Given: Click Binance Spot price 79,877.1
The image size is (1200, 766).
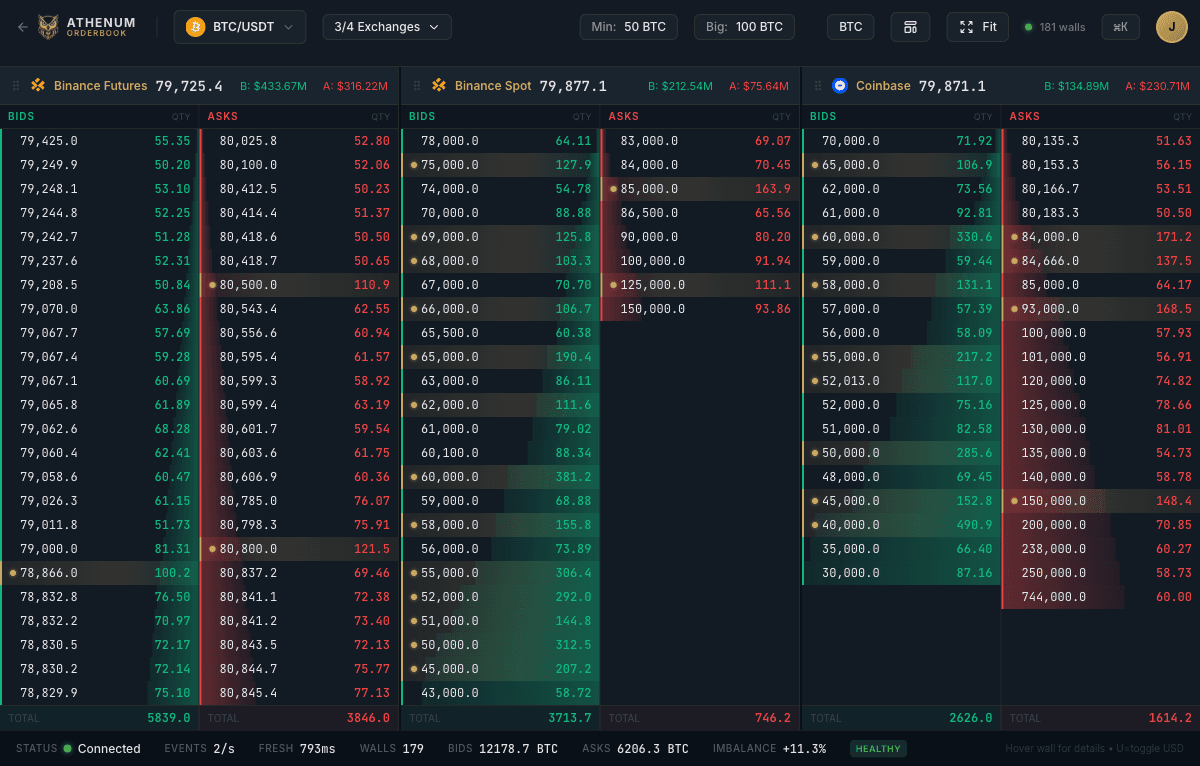Looking at the screenshot, I should tap(573, 86).
